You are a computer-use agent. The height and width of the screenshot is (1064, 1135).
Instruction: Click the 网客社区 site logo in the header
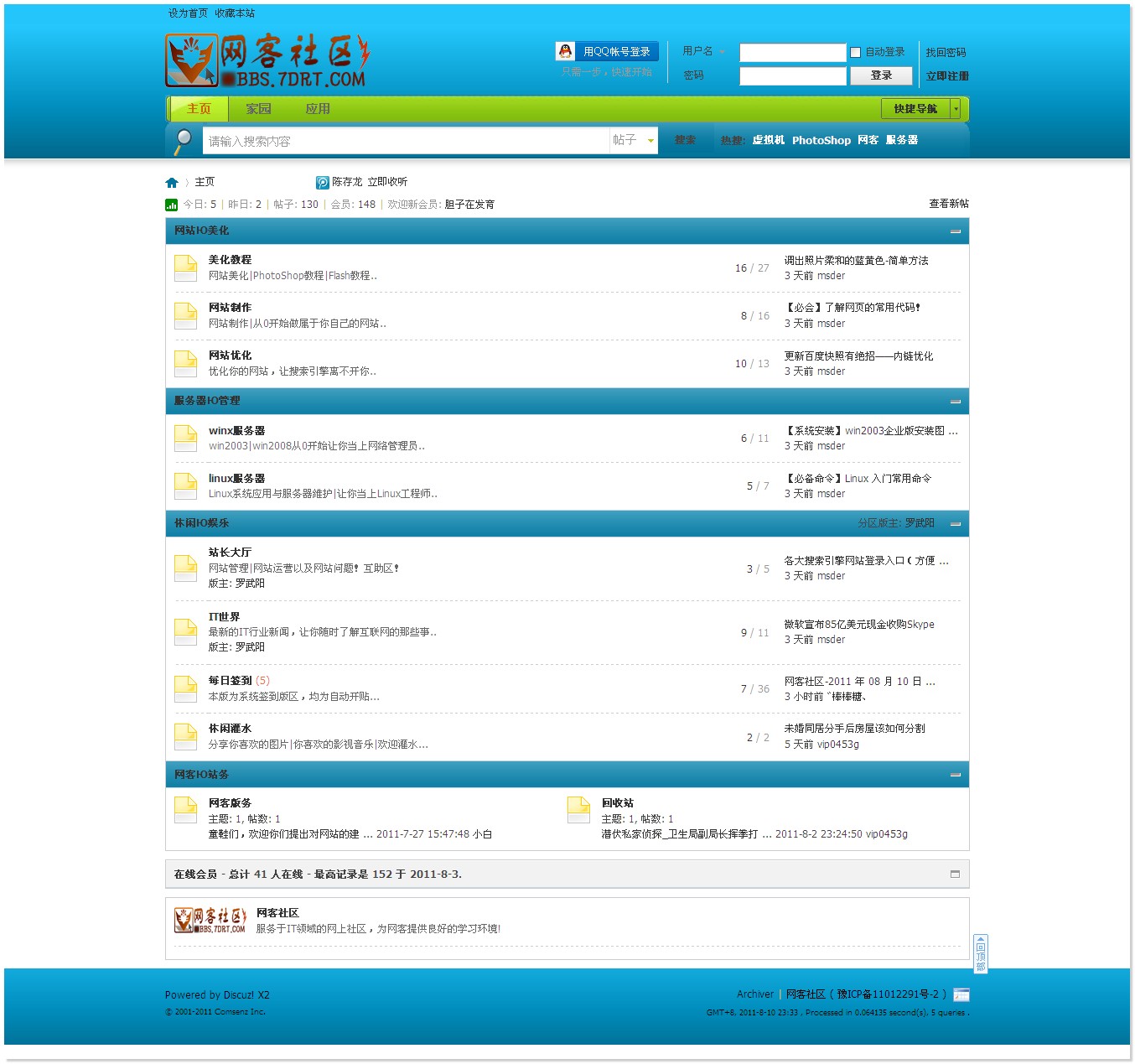(x=267, y=61)
